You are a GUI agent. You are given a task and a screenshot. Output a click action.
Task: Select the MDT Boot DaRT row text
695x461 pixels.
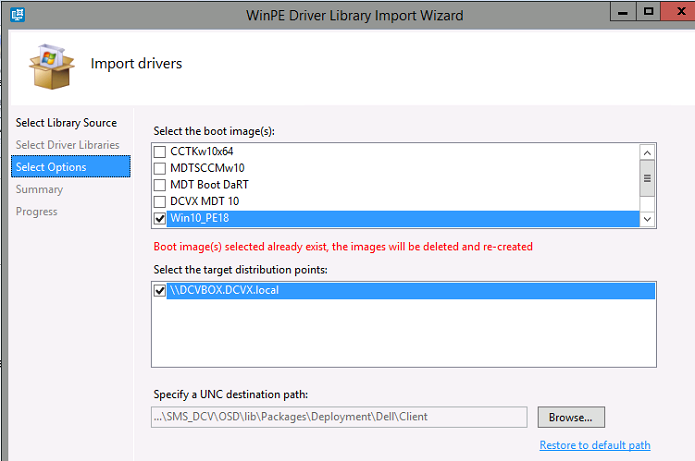[209, 184]
